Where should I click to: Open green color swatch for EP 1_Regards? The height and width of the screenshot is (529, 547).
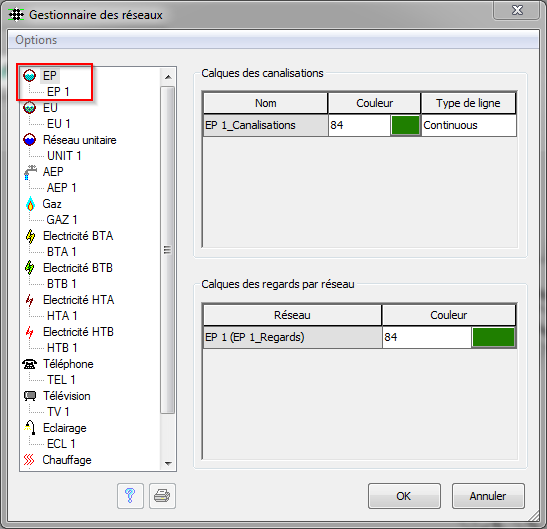coord(493,337)
